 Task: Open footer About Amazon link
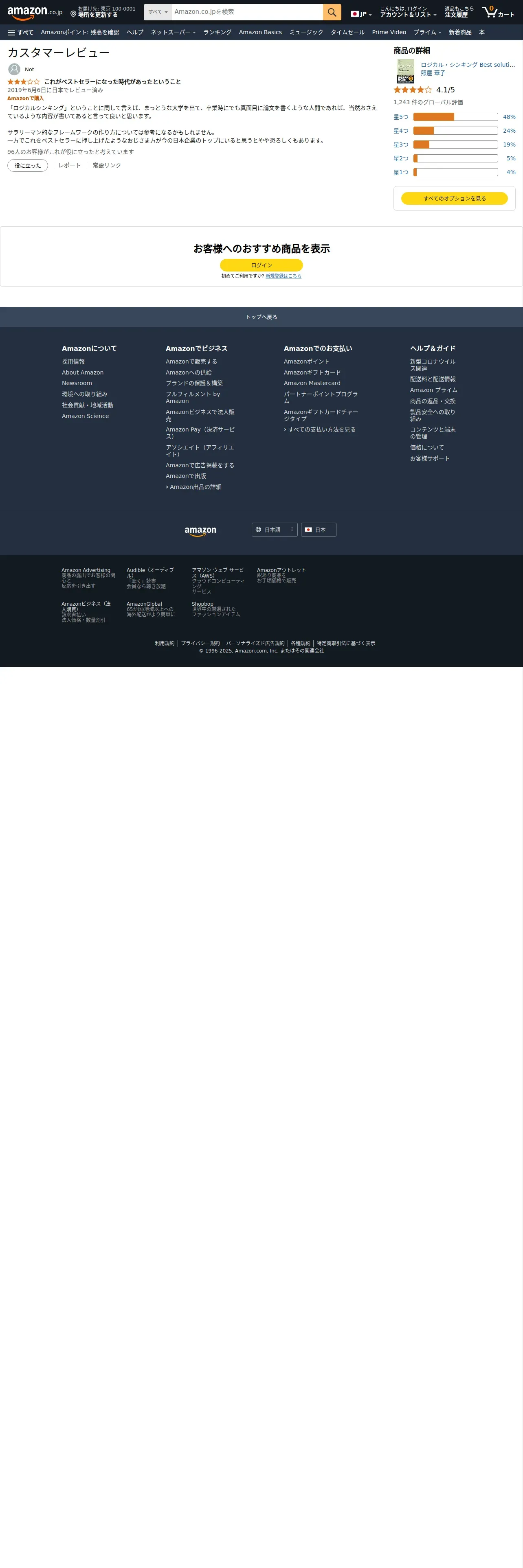(x=83, y=372)
